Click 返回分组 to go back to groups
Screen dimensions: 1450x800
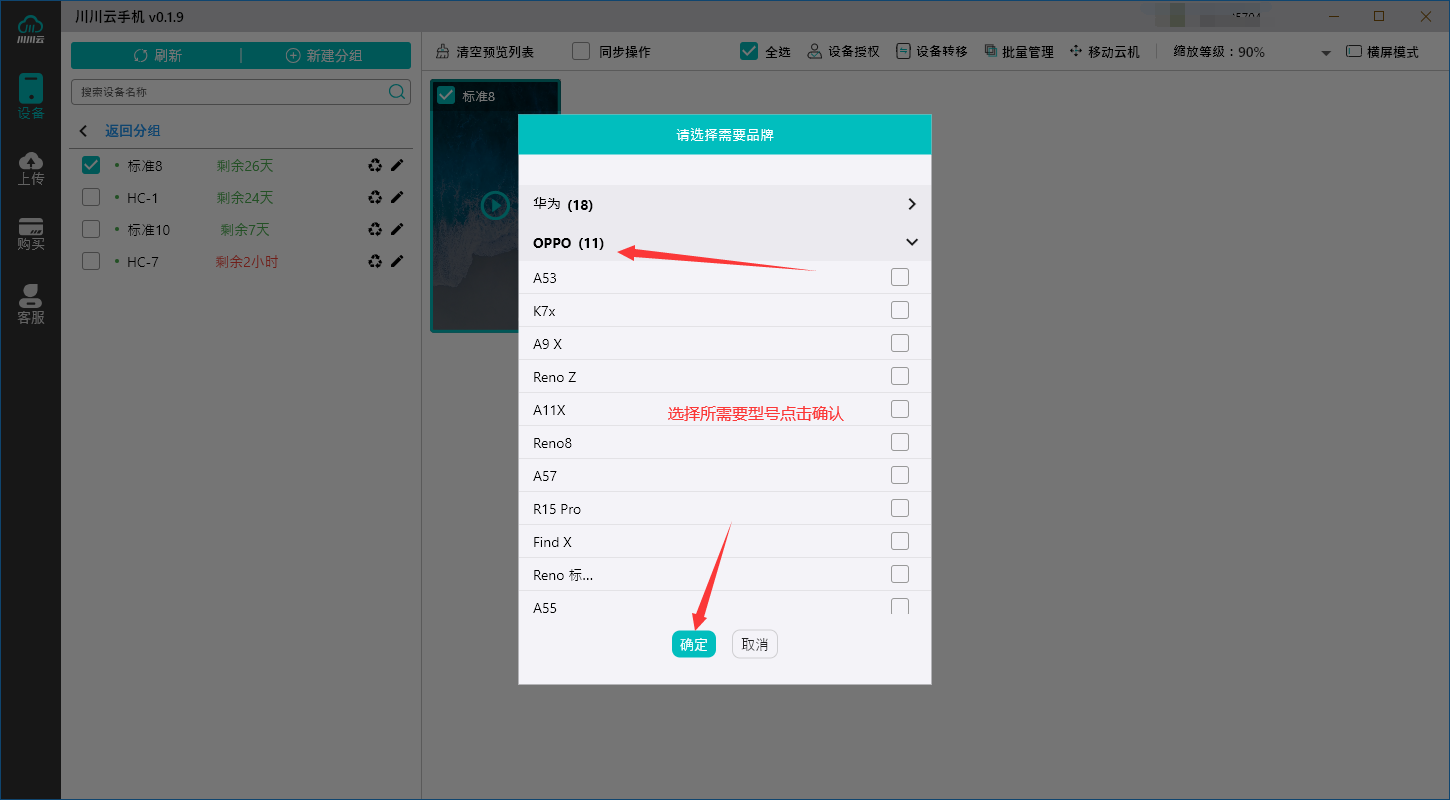coord(132,131)
